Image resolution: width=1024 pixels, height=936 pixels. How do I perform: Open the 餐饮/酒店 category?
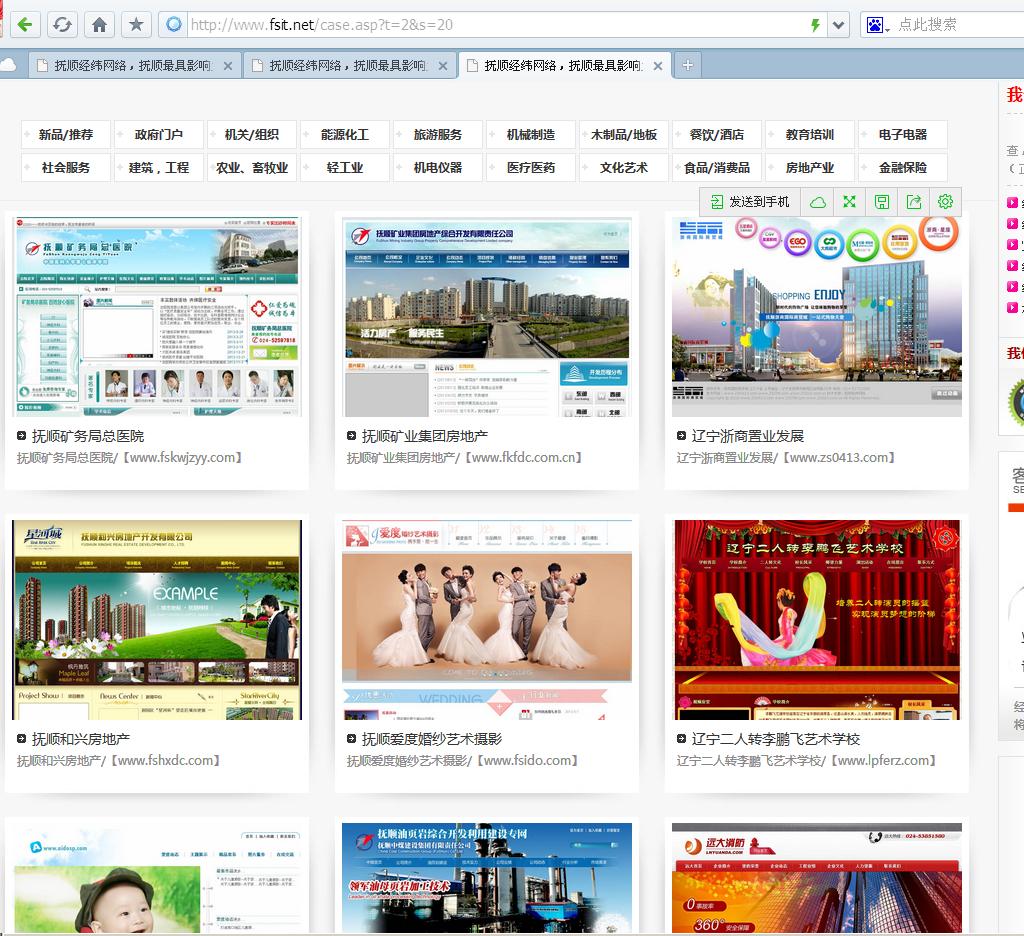click(x=717, y=135)
